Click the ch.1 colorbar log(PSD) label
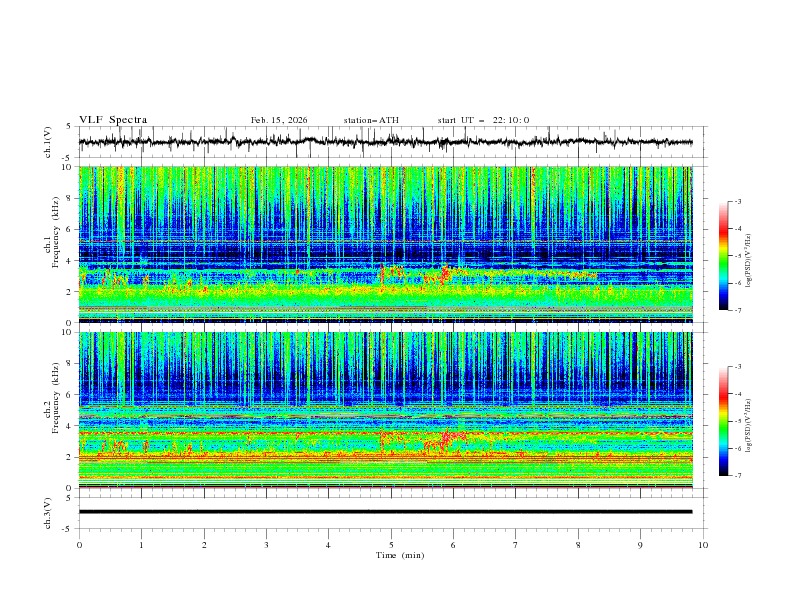 pos(749,261)
